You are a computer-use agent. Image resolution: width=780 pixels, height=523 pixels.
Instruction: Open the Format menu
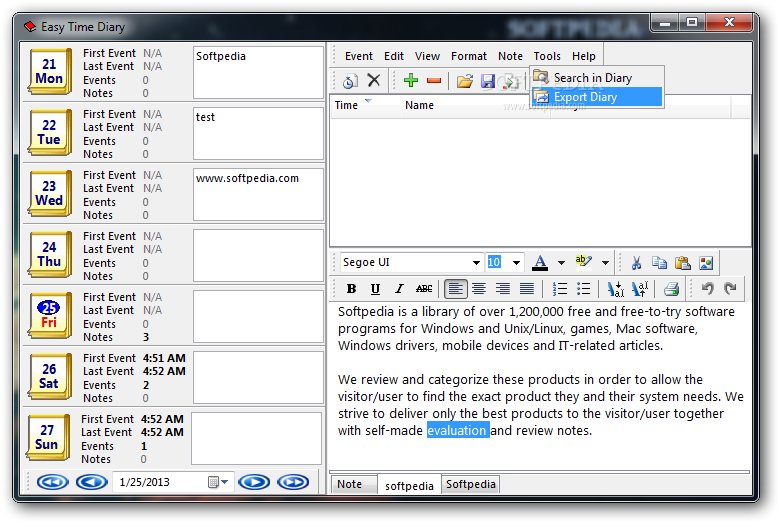coord(469,56)
